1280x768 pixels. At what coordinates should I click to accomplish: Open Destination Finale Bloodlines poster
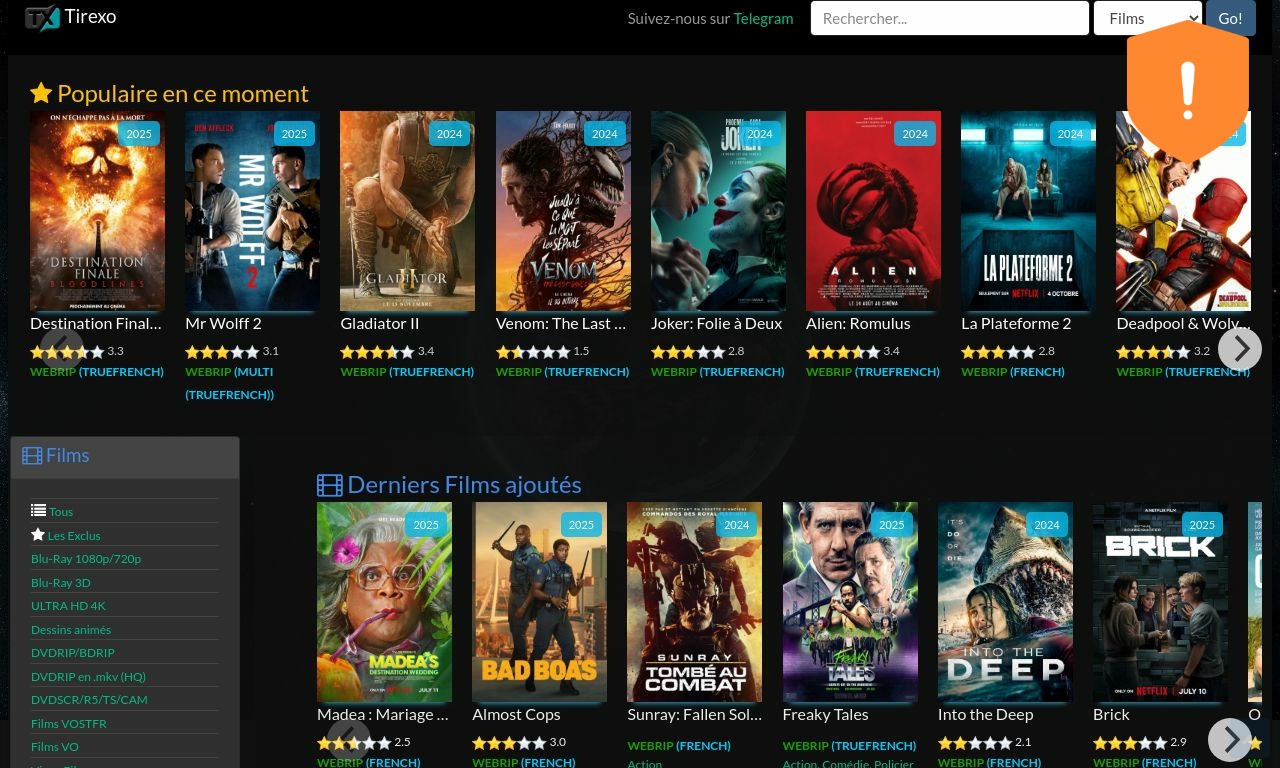(x=97, y=211)
